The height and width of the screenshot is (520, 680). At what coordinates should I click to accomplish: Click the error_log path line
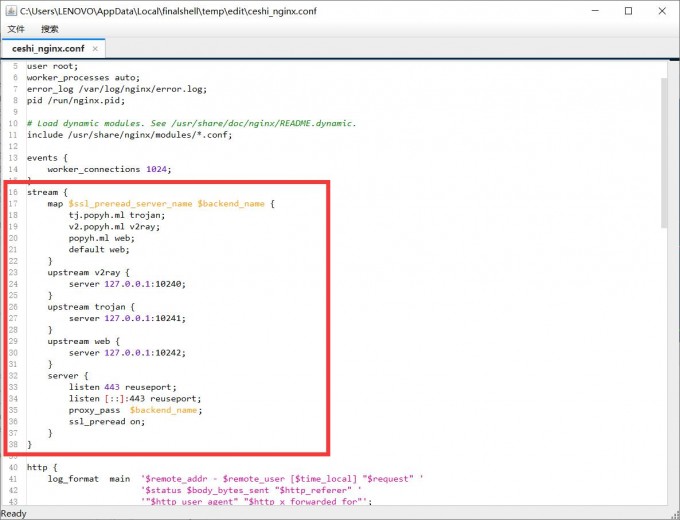tap(117, 89)
